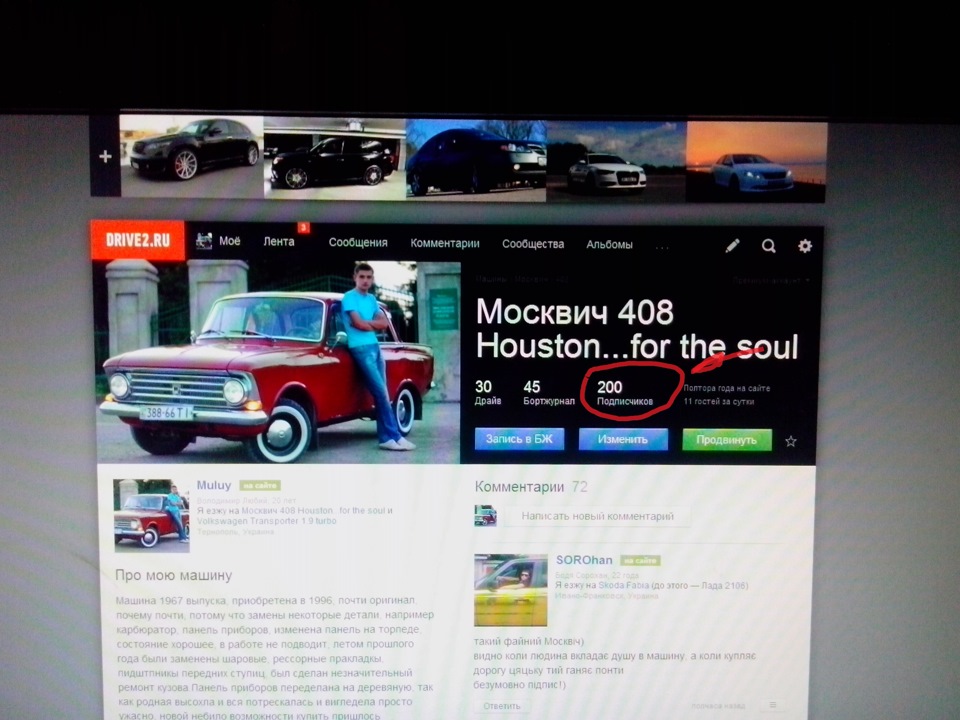Open the black SUV in garage thumbnail
960x720 pixels.
click(334, 157)
